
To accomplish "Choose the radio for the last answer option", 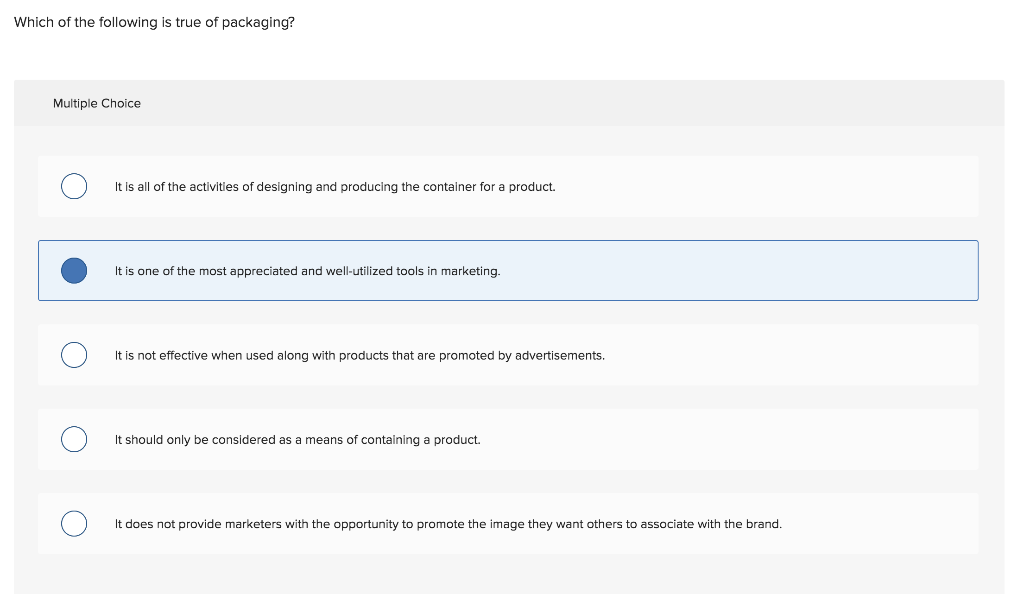I will (73, 523).
